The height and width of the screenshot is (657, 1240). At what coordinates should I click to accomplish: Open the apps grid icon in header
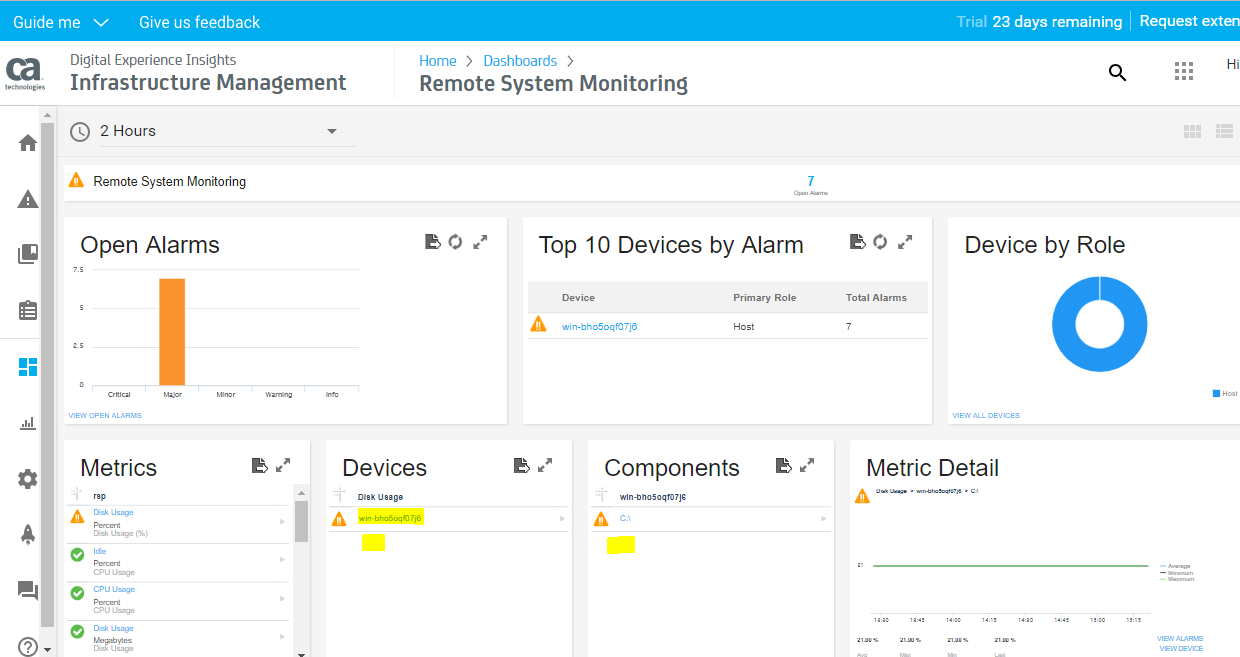tap(1184, 71)
